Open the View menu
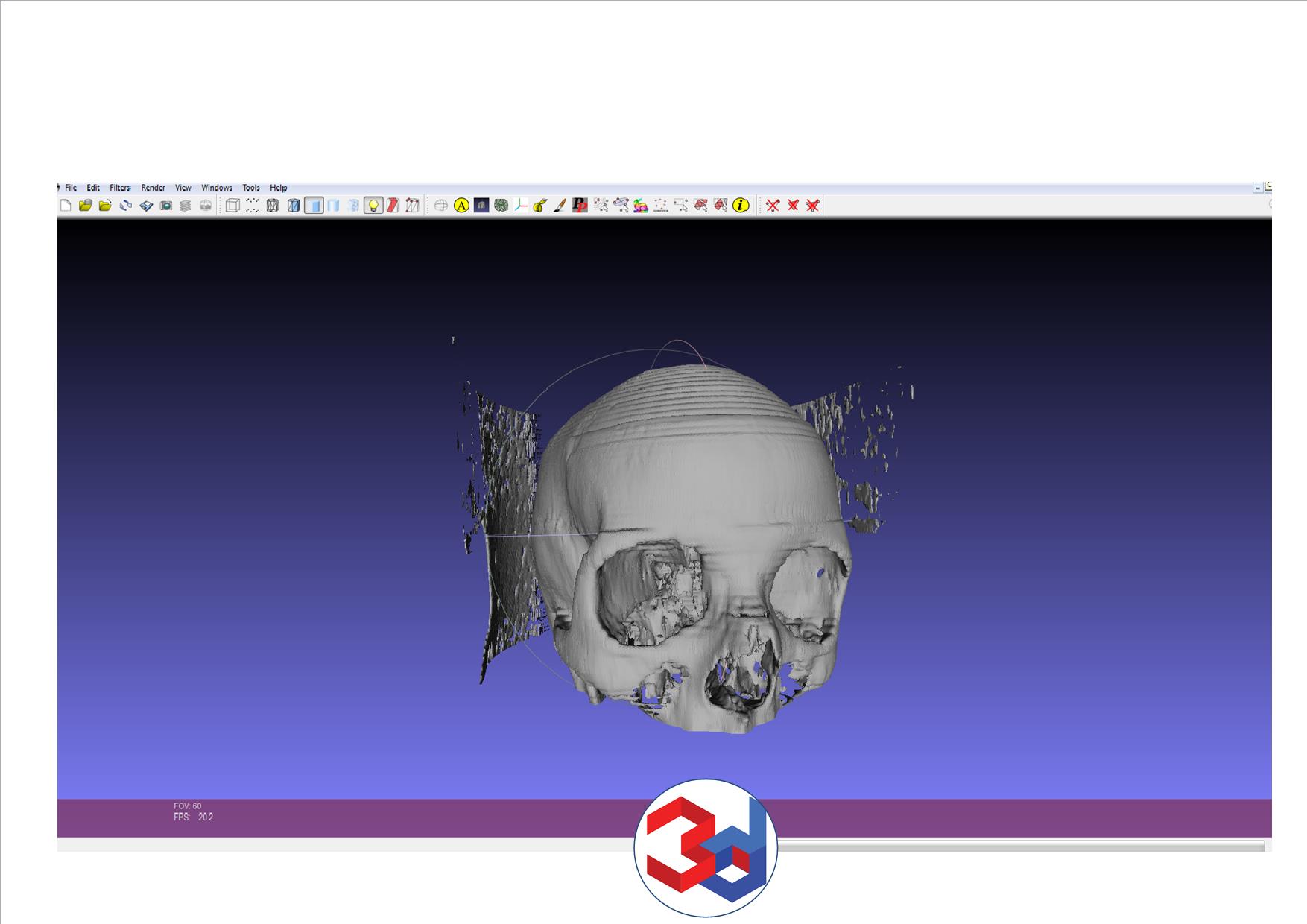 click(183, 188)
